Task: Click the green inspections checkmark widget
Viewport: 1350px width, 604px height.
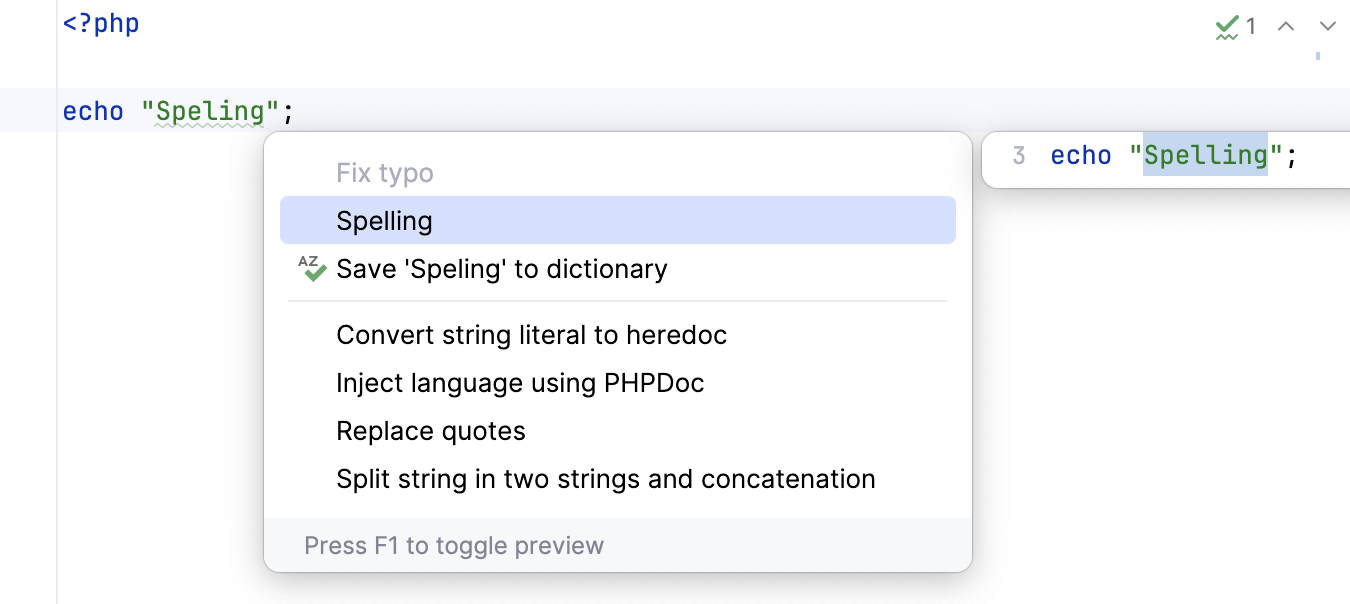Action: (x=1227, y=27)
